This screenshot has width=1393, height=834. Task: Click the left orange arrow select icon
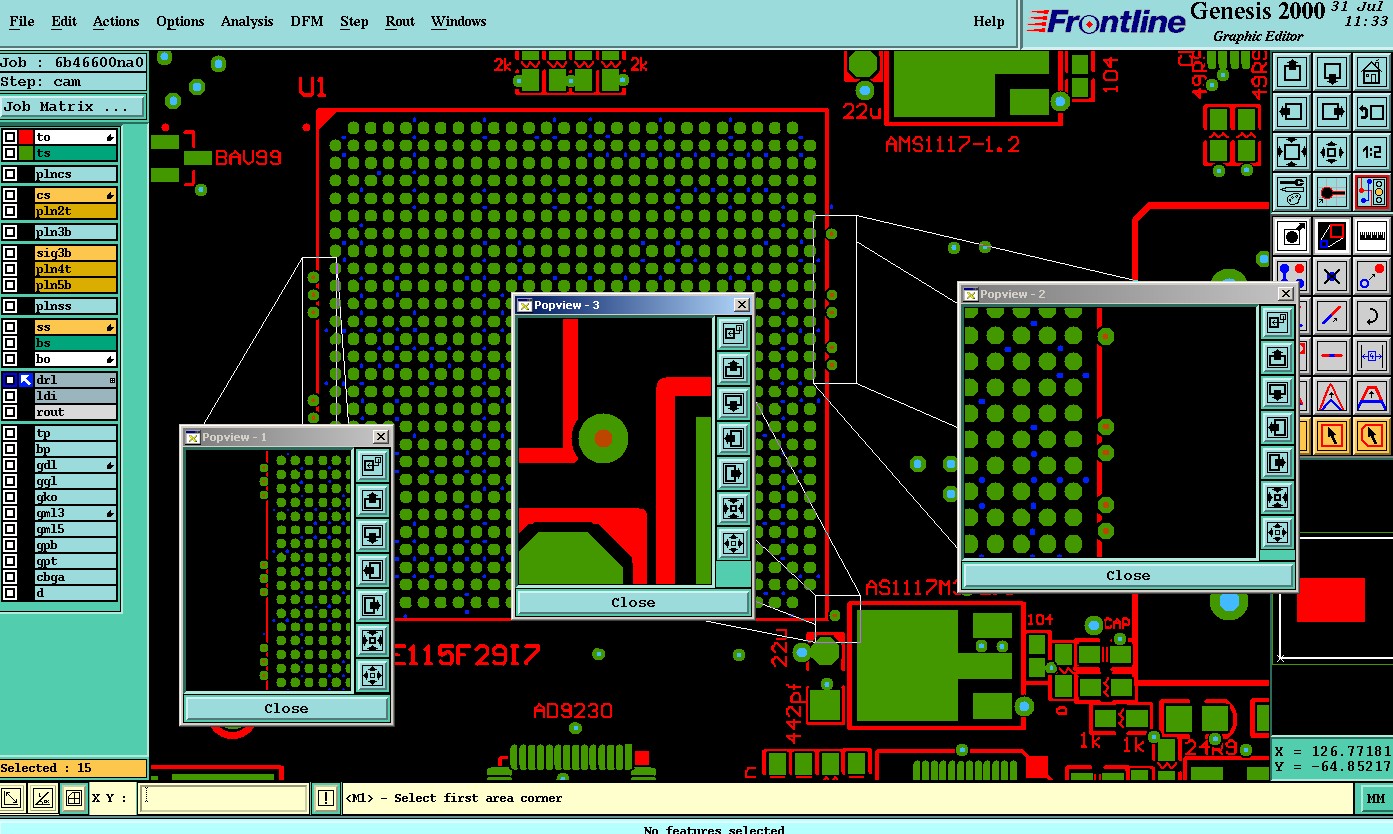click(x=1332, y=436)
